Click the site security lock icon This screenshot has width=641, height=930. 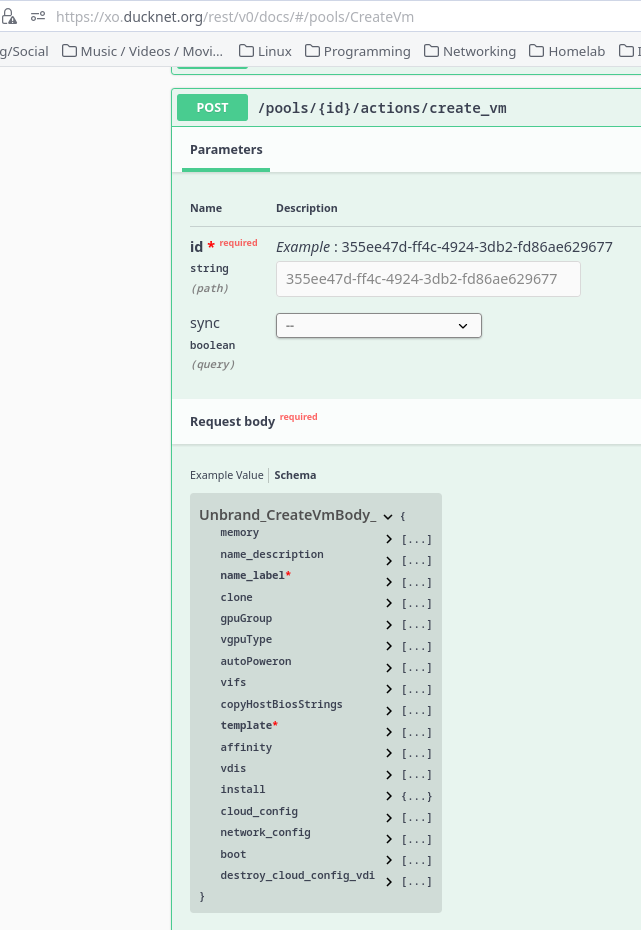point(9,17)
